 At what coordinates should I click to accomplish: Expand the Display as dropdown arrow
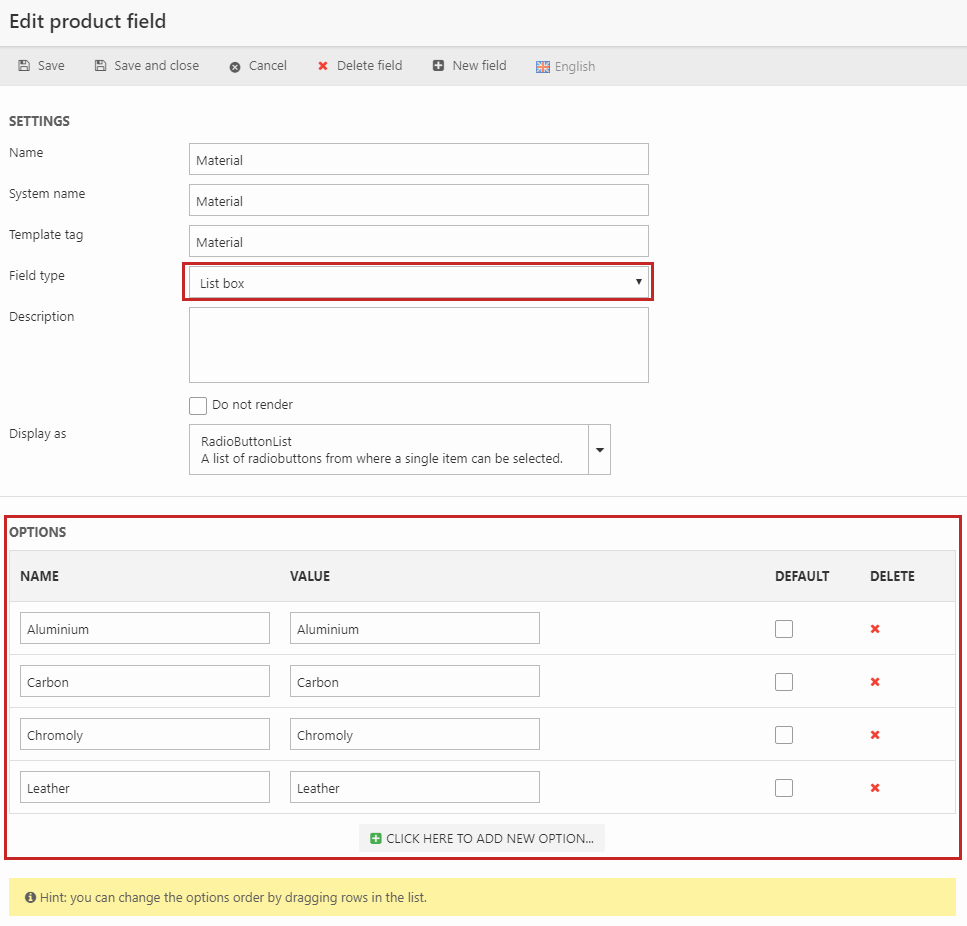pos(599,449)
